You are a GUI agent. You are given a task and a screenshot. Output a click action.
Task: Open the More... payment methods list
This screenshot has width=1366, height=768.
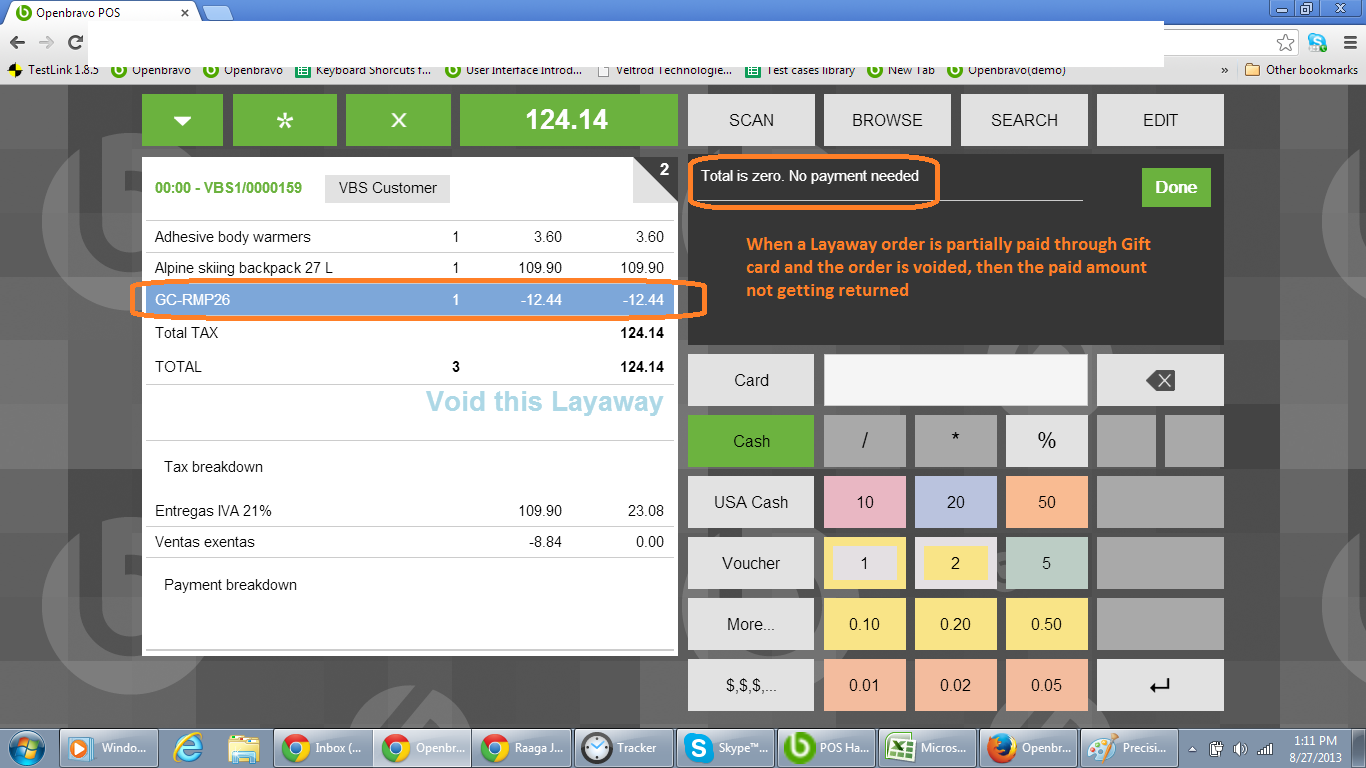pyautogui.click(x=751, y=624)
